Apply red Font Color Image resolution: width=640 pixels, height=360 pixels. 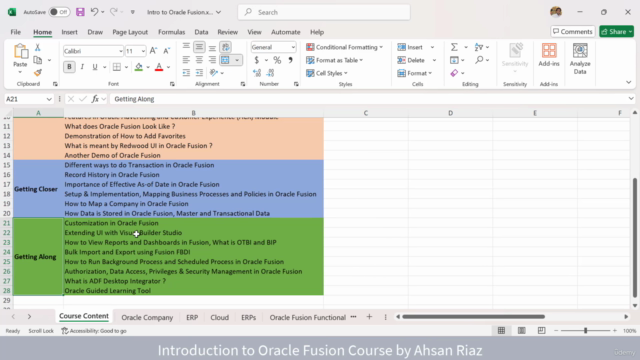(x=159, y=67)
